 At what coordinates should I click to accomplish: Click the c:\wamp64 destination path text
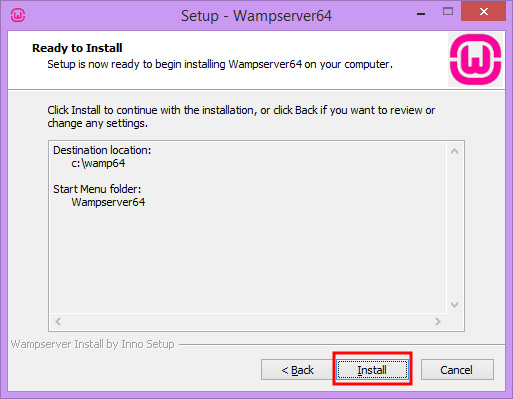(x=98, y=163)
